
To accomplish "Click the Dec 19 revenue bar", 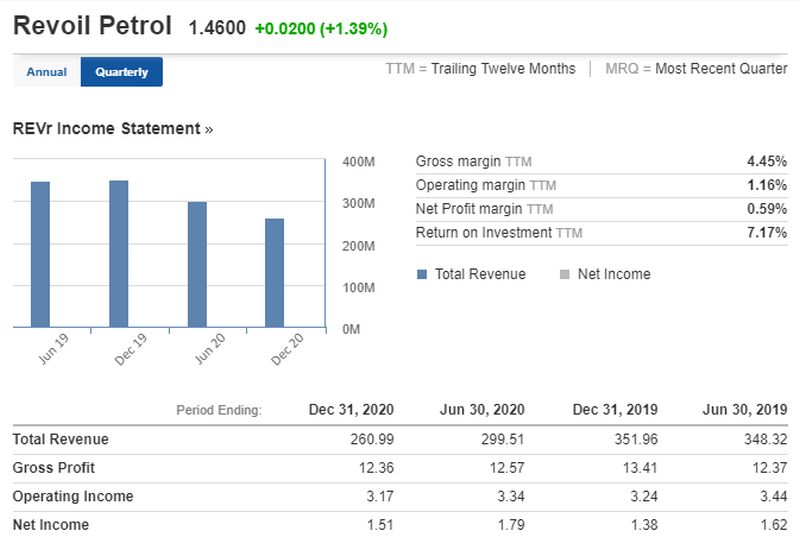I will click(x=119, y=254).
